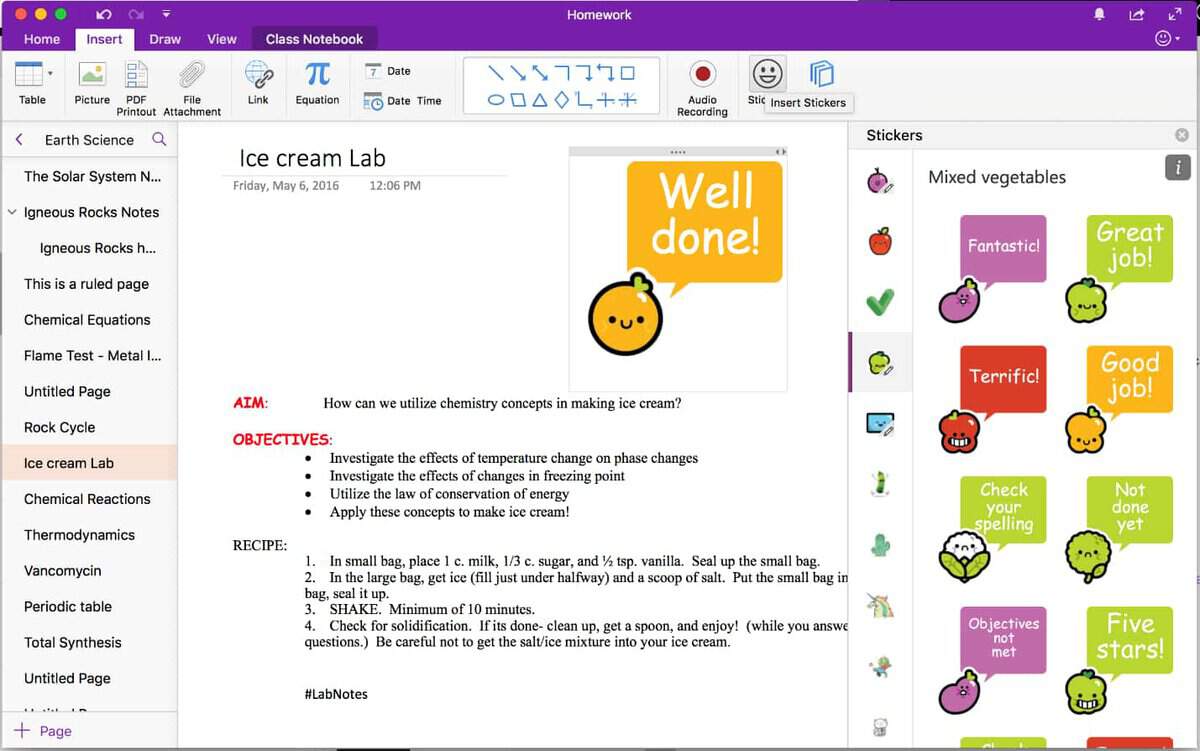Close the Stickers panel
Viewport: 1200px width, 751px height.
coord(1182,135)
